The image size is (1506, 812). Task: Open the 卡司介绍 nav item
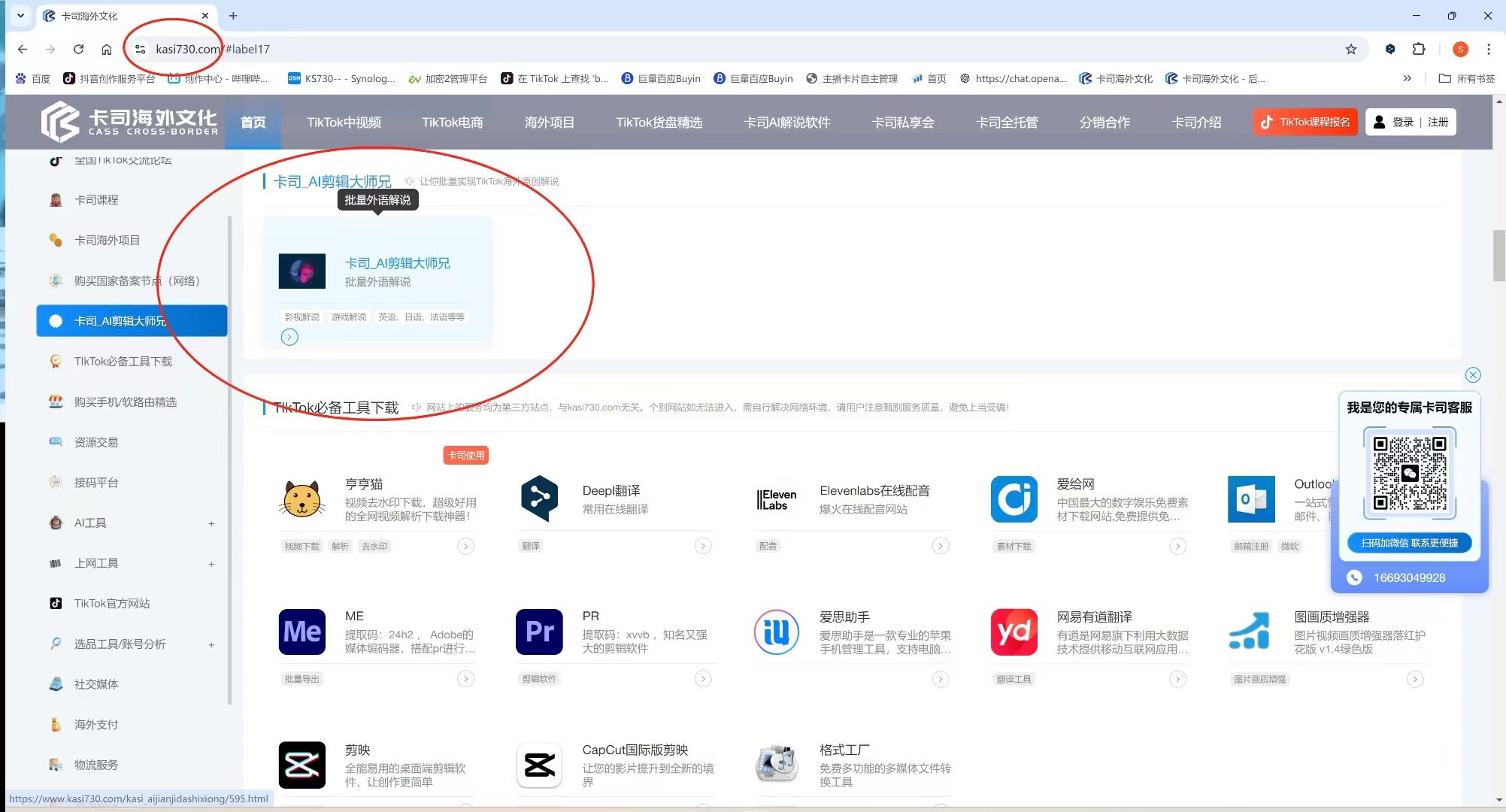click(x=1196, y=122)
